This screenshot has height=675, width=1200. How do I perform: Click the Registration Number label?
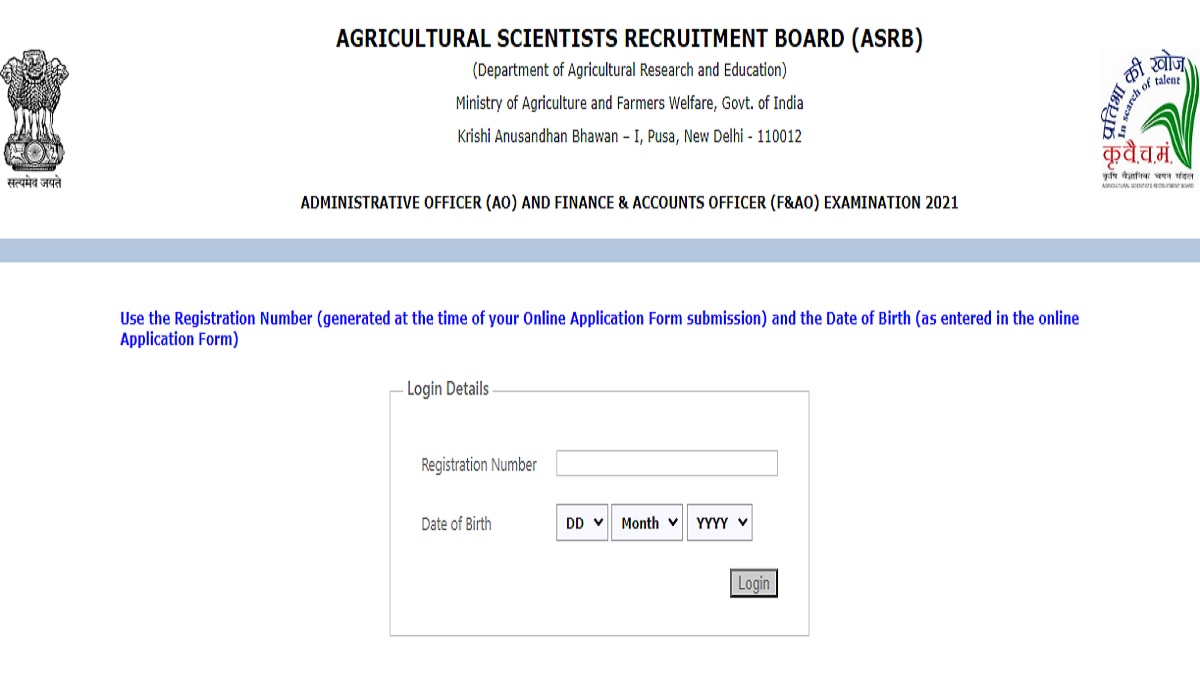479,465
